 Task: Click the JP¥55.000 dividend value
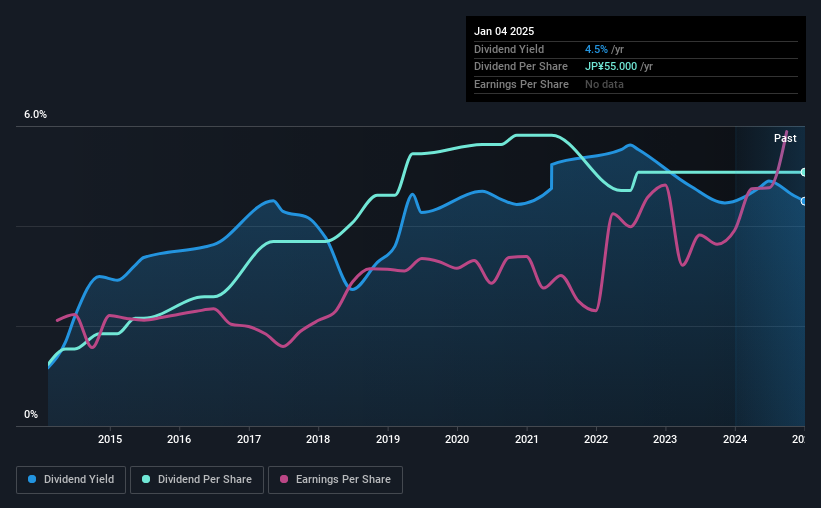tap(611, 67)
